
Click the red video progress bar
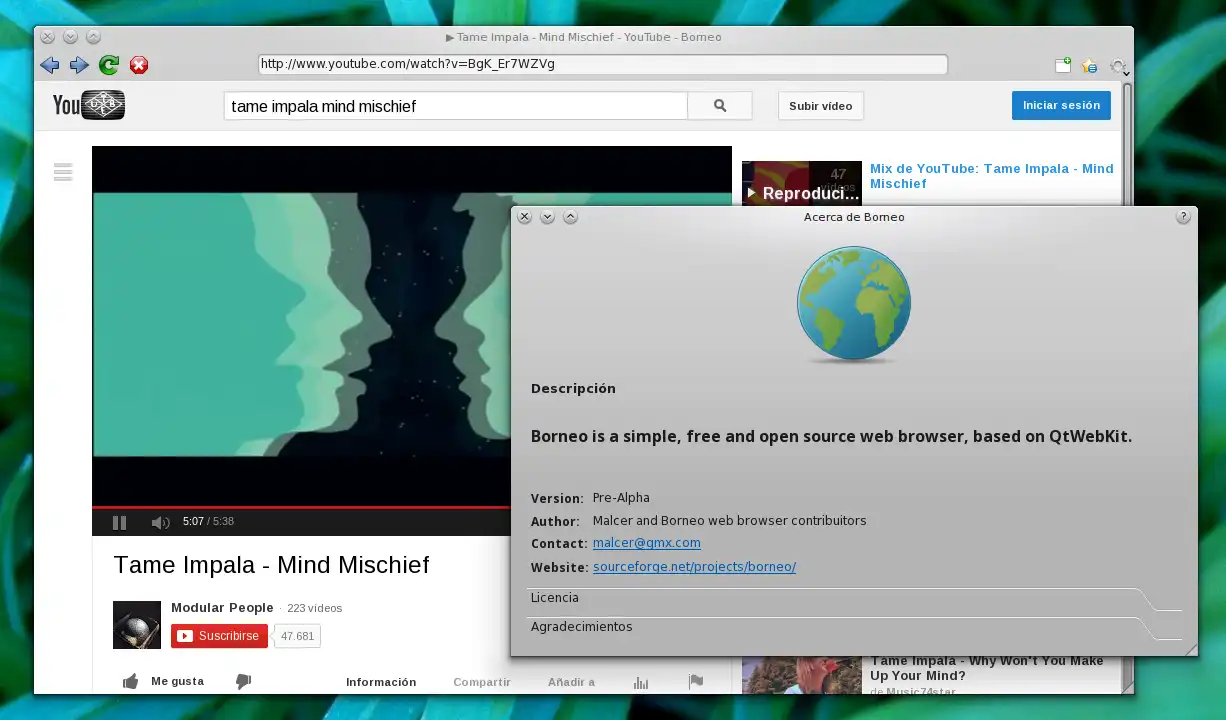pyautogui.click(x=300, y=508)
